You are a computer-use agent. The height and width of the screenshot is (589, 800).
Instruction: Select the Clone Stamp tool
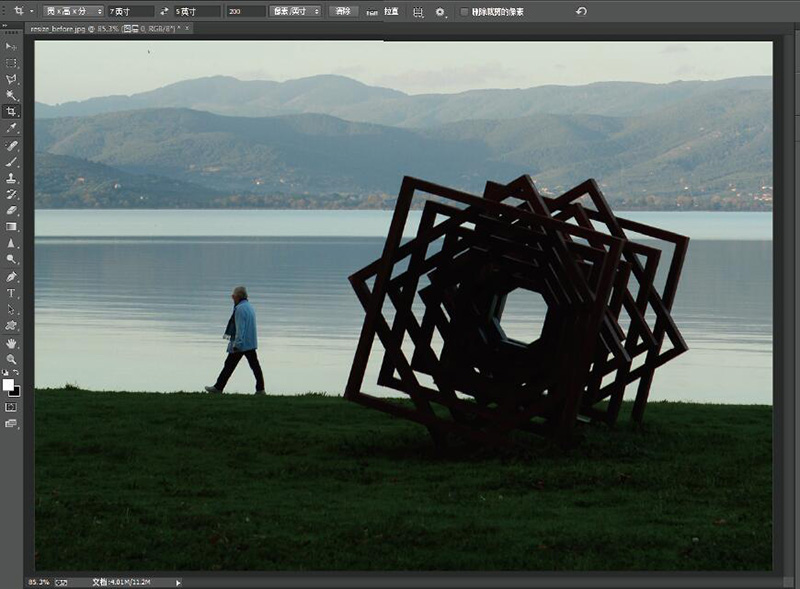click(x=12, y=178)
